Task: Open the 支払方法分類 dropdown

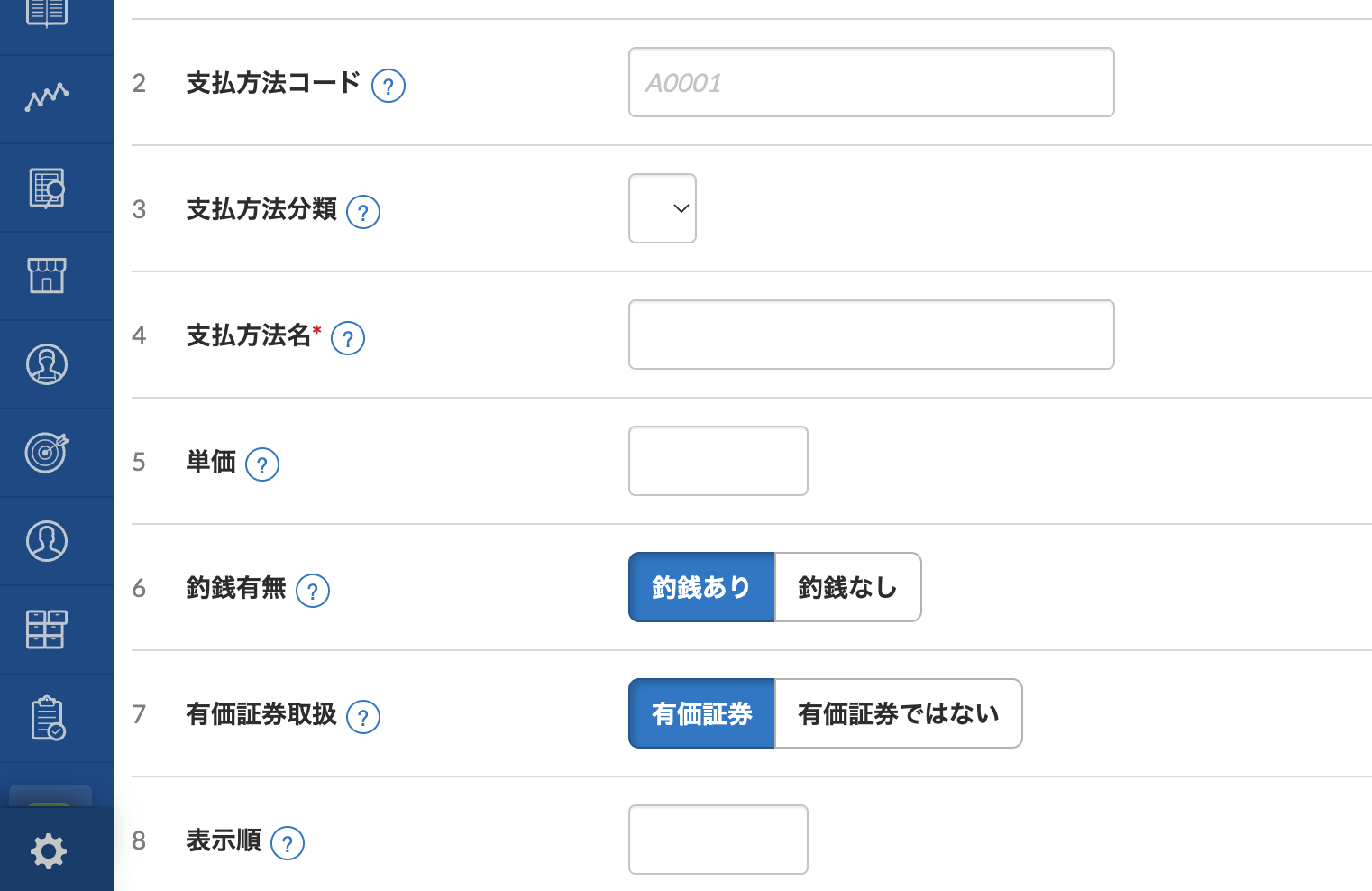Action: pyautogui.click(x=662, y=208)
